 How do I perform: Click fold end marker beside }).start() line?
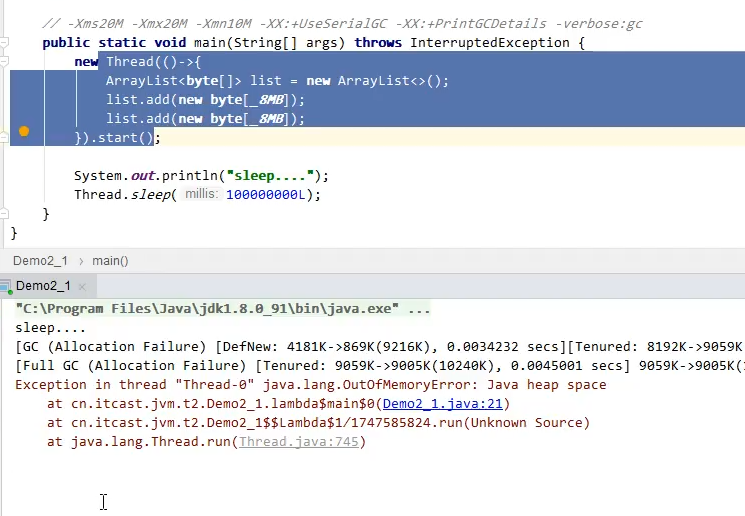4,138
